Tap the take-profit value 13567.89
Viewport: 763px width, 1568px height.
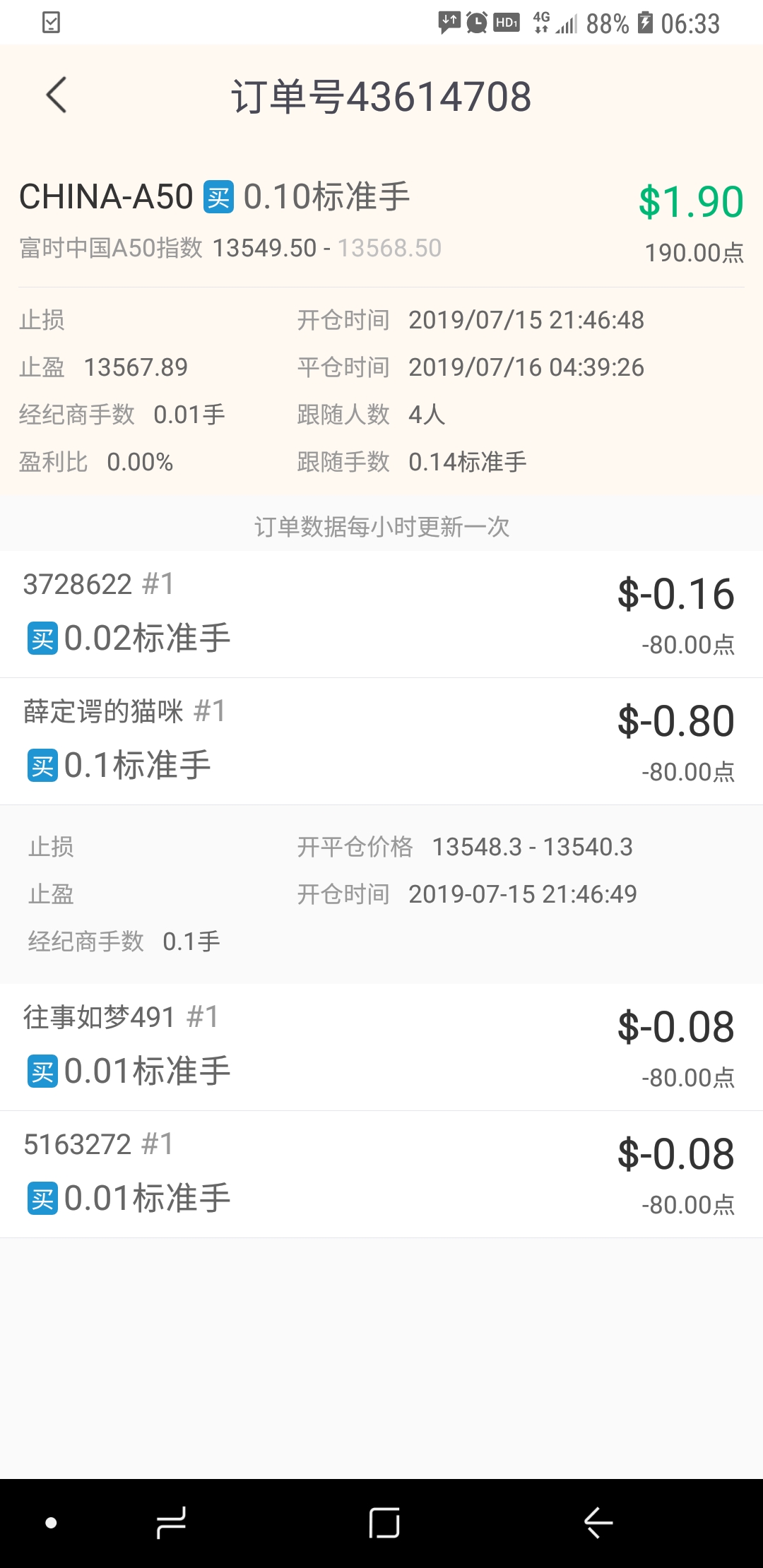pyautogui.click(x=136, y=367)
